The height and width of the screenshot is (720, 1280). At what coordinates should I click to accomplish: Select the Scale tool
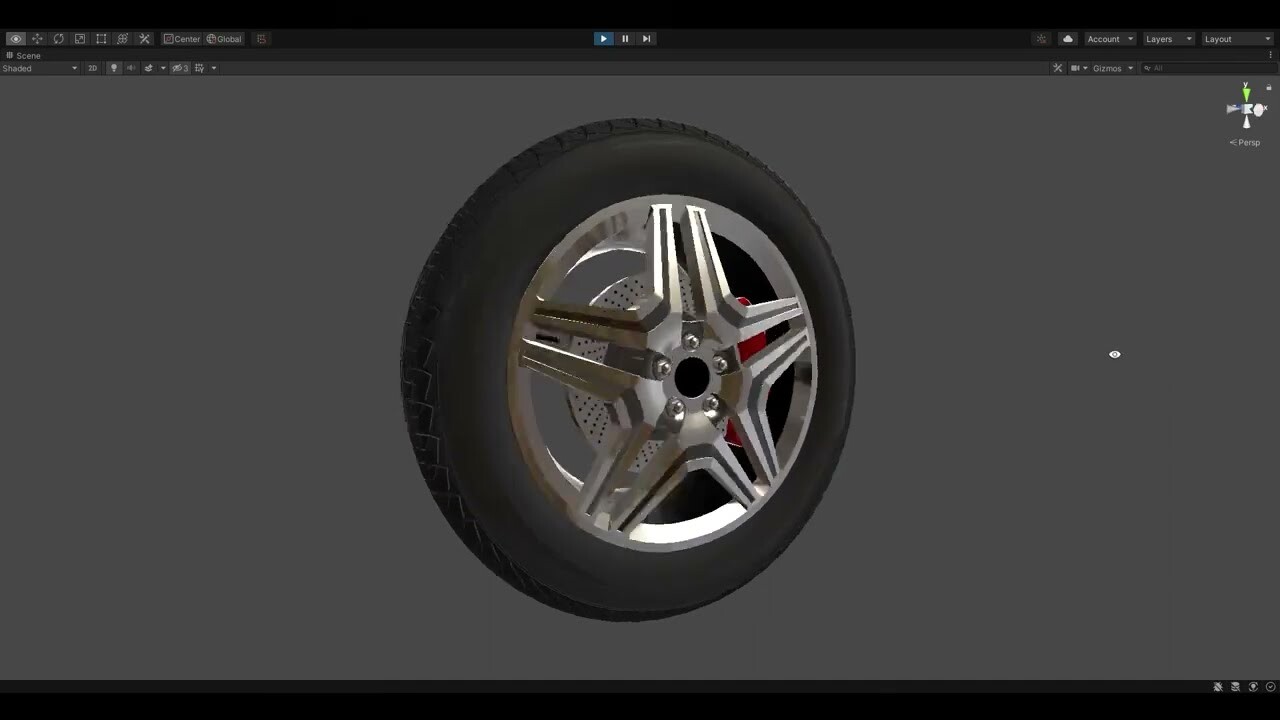pos(79,38)
